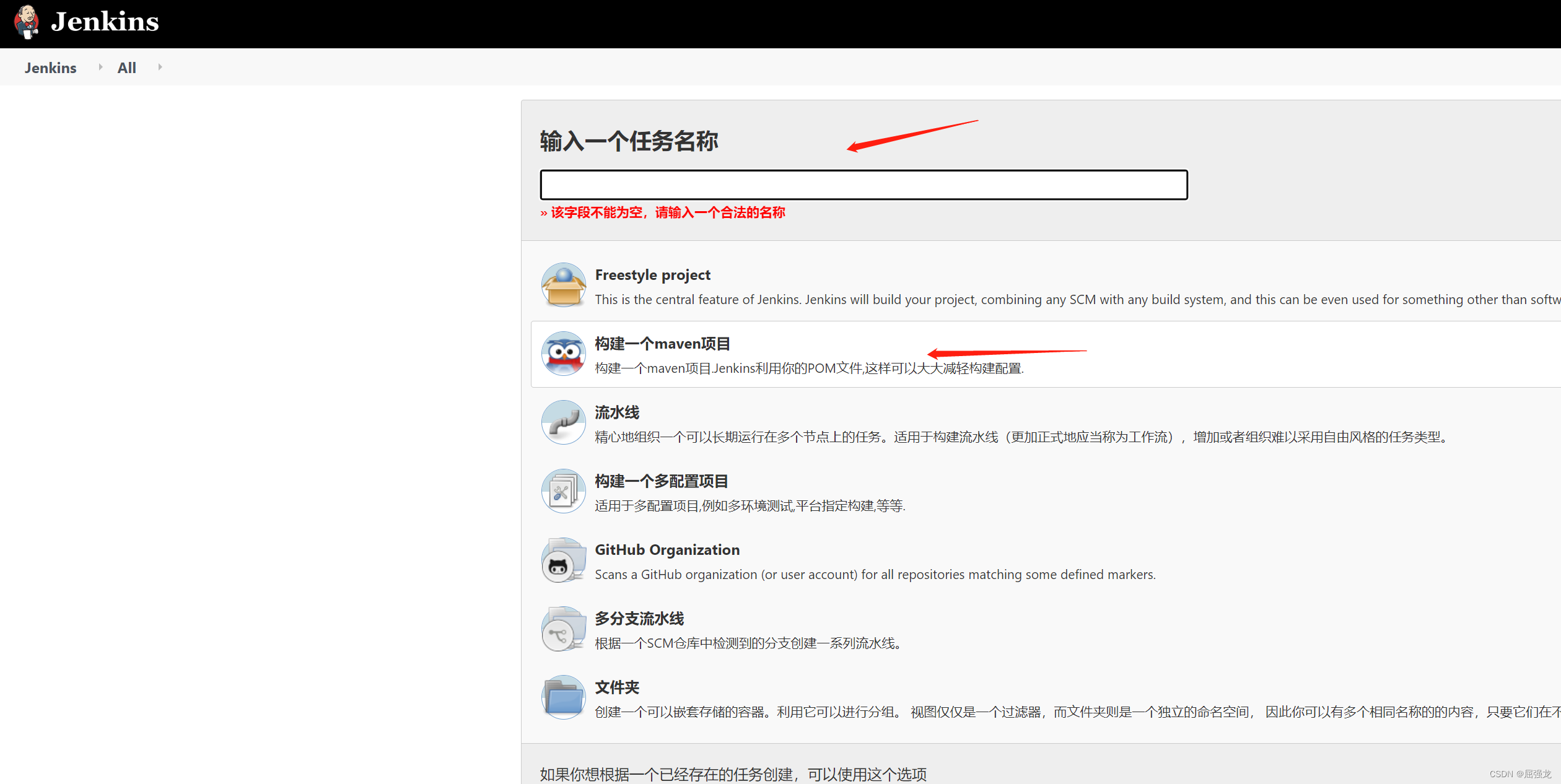The image size is (1561, 784).
Task: Select the 流水线 option title
Action: pyautogui.click(x=617, y=412)
